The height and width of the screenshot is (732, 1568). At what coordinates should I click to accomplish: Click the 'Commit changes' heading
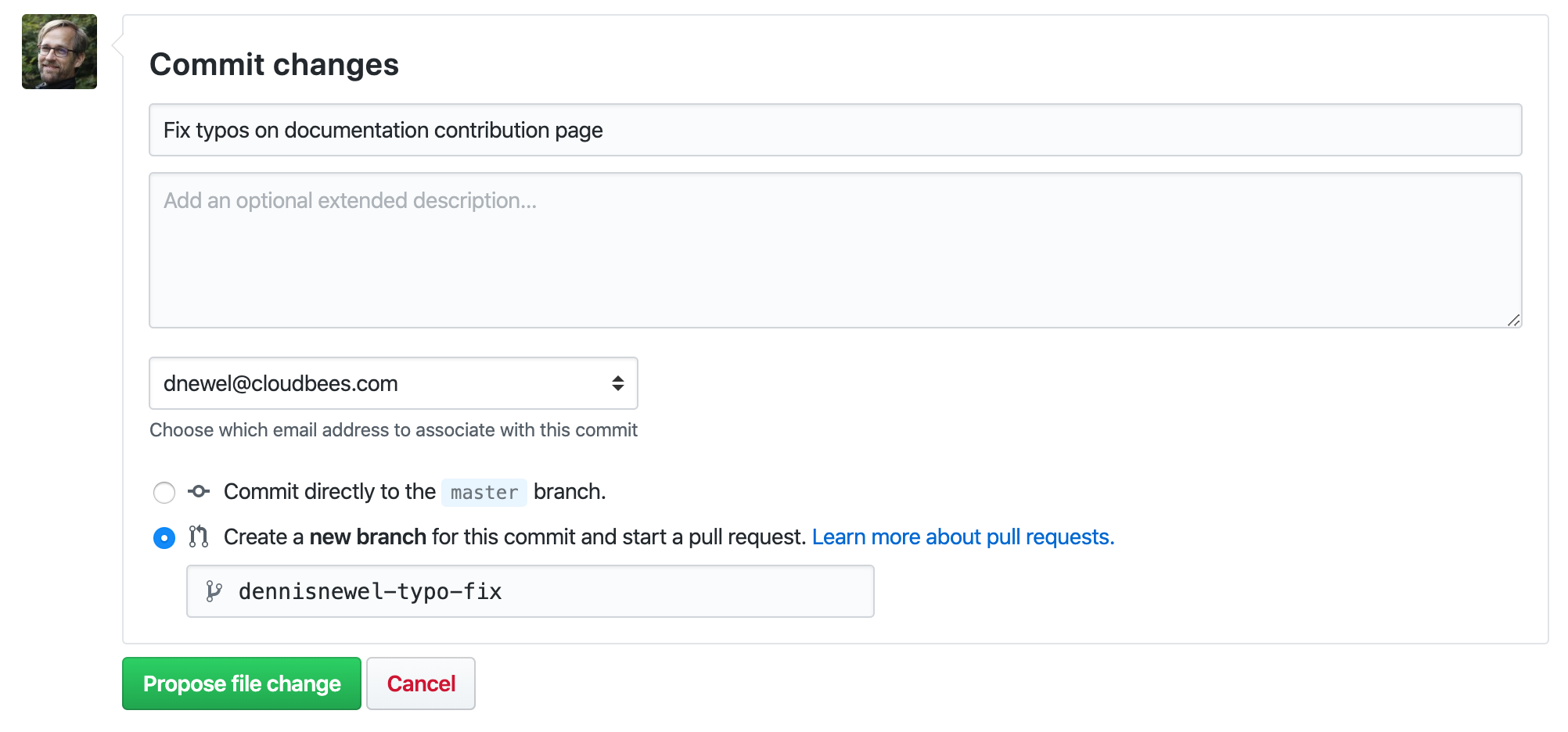(x=274, y=64)
